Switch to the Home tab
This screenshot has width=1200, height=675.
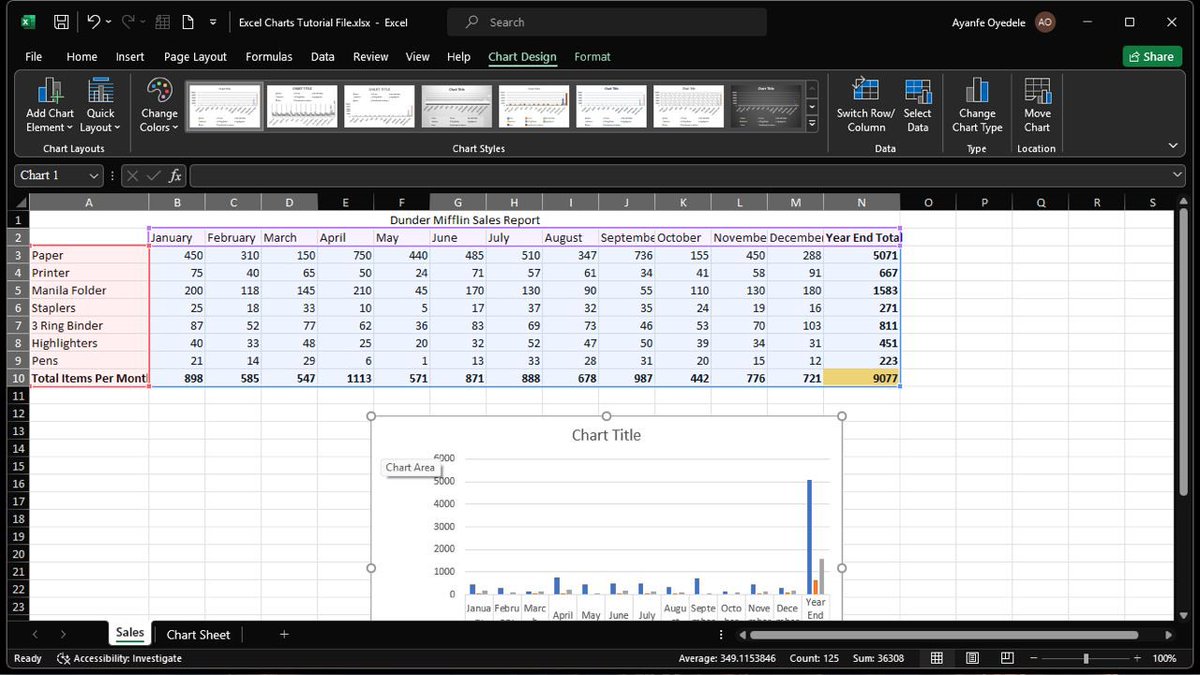(82, 57)
